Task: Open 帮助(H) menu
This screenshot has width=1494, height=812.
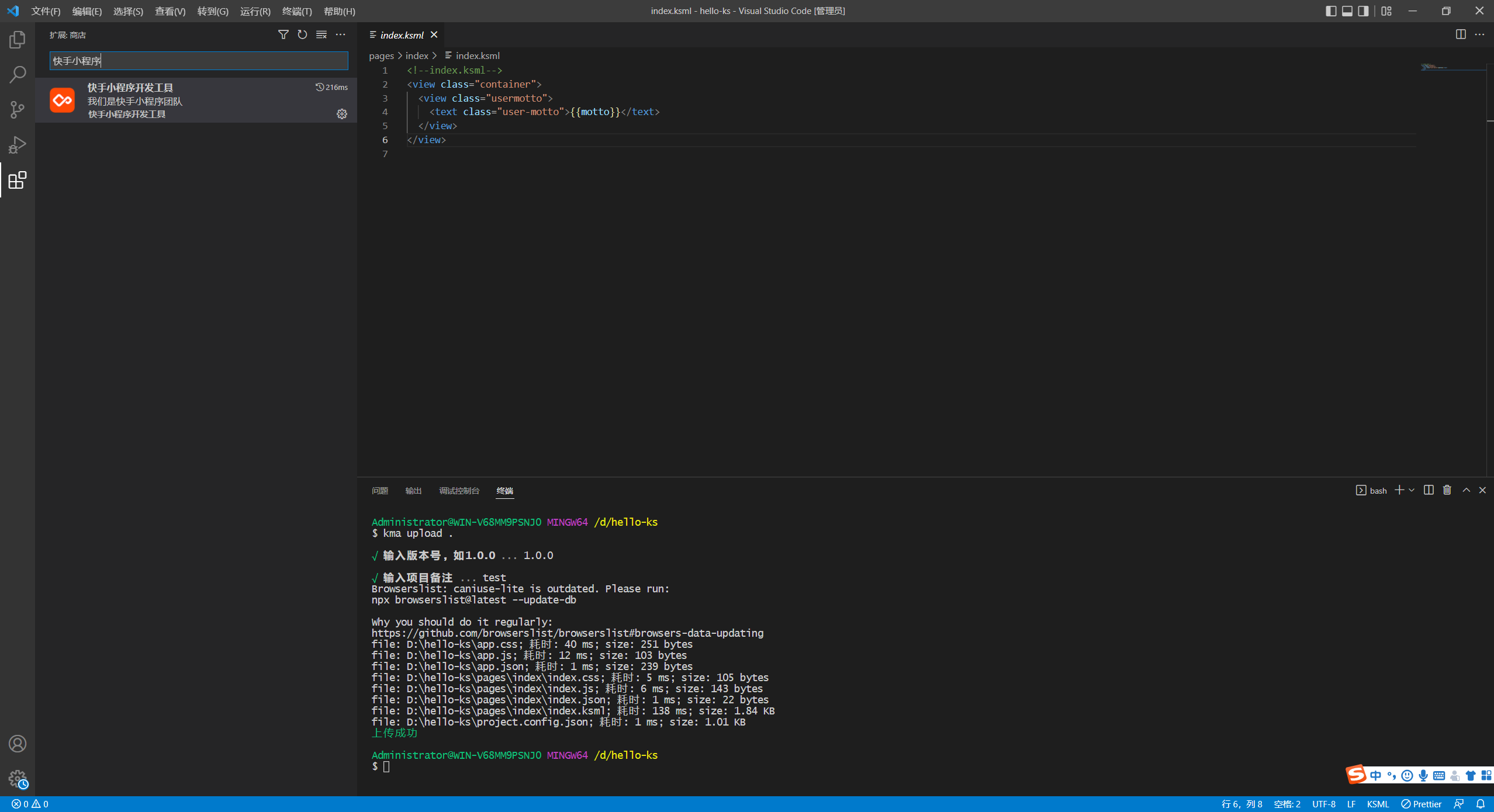Action: click(x=340, y=11)
